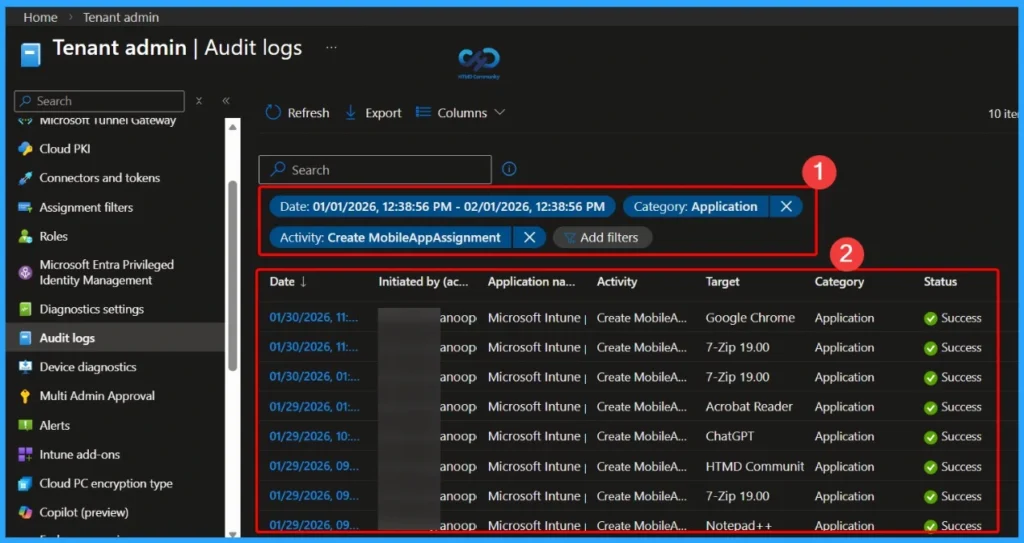Click the Cloud PKI sidebar icon

pyautogui.click(x=25, y=149)
